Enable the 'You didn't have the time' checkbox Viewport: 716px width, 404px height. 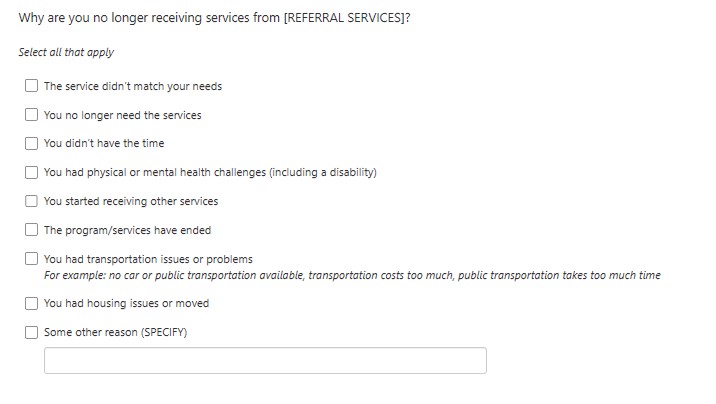coord(32,143)
